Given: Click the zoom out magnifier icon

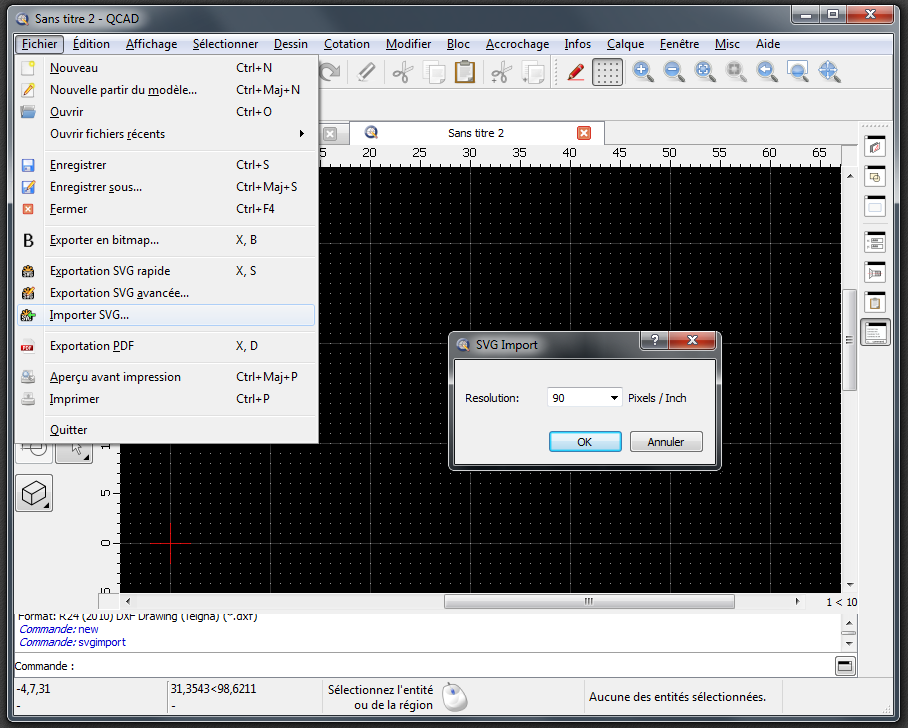Looking at the screenshot, I should 674,71.
